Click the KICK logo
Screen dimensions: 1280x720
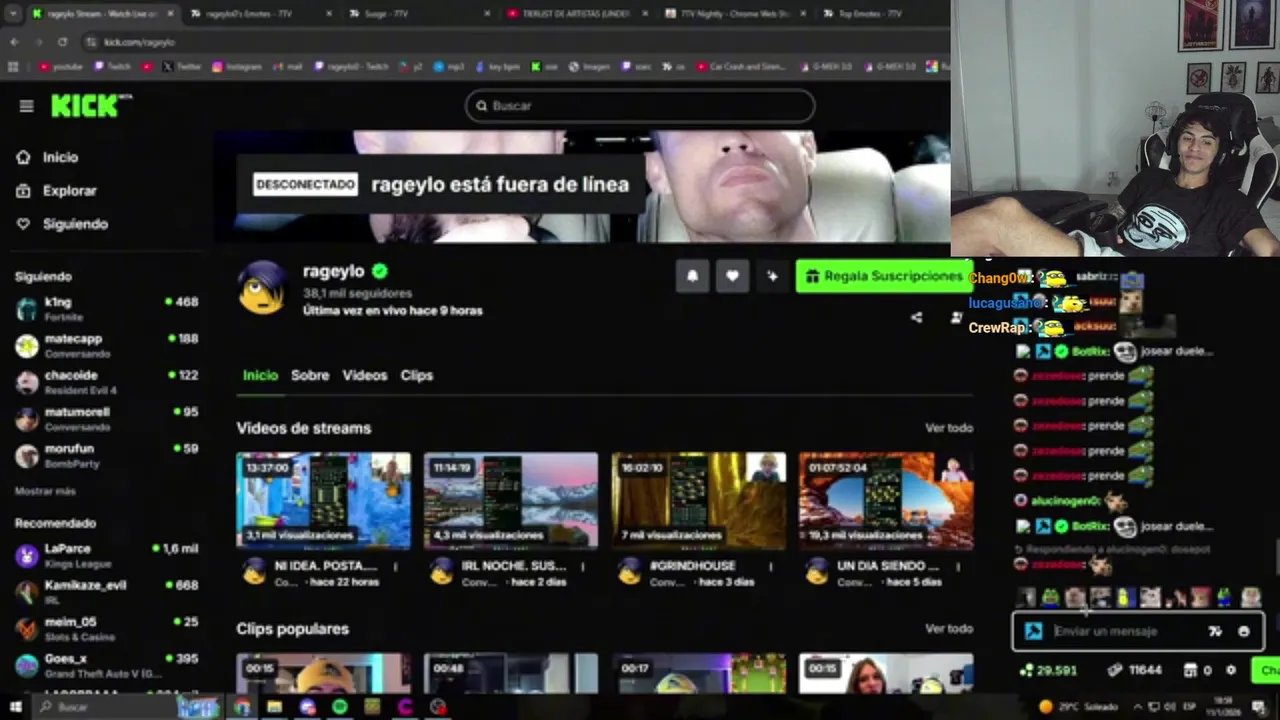click(91, 106)
